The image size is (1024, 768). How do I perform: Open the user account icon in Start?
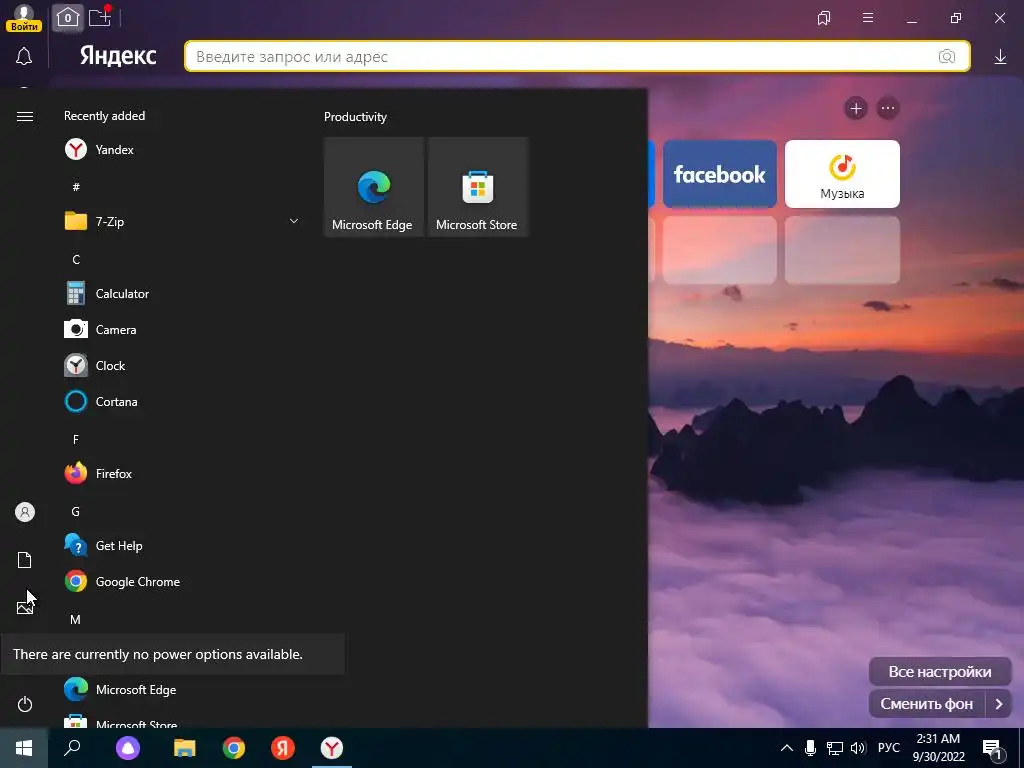pyautogui.click(x=25, y=512)
